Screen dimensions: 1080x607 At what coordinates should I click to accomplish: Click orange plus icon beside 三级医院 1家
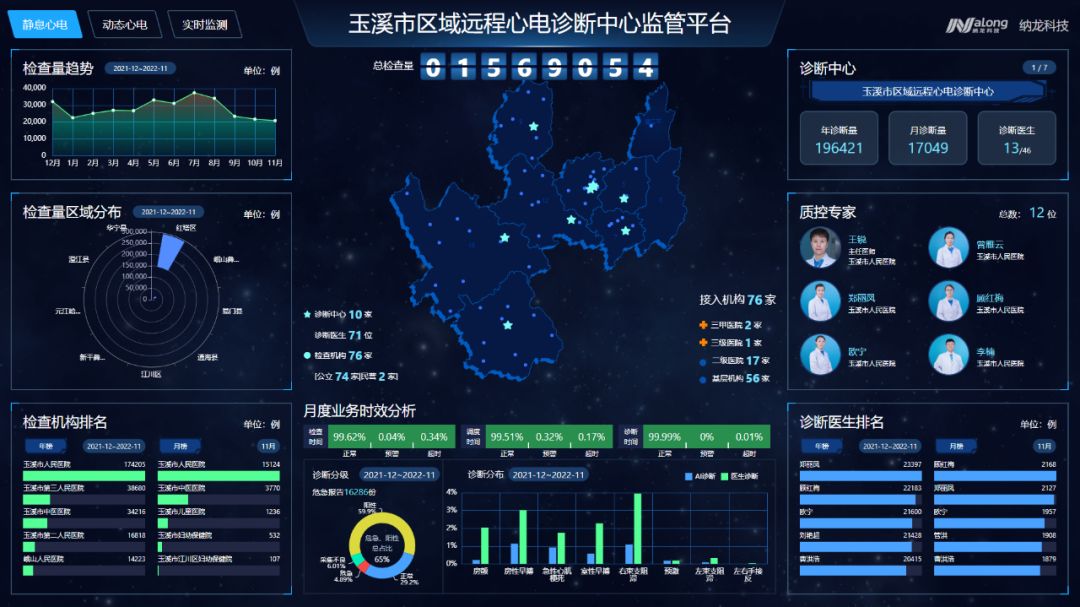703,342
